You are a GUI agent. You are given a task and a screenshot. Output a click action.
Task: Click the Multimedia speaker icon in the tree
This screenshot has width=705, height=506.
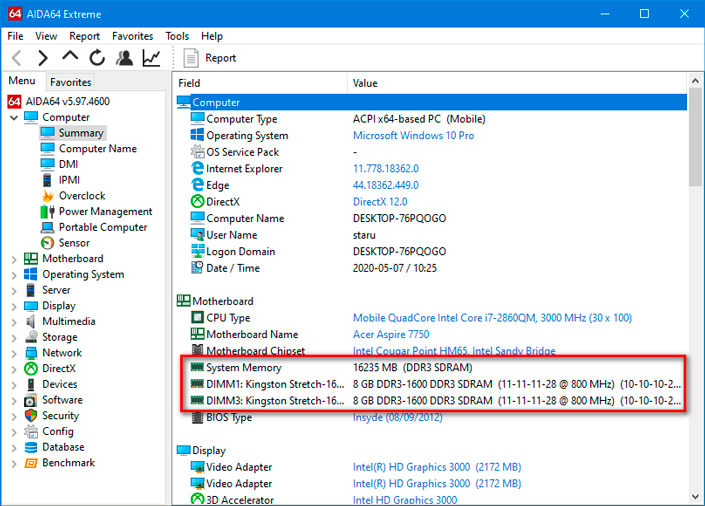pyautogui.click(x=31, y=321)
